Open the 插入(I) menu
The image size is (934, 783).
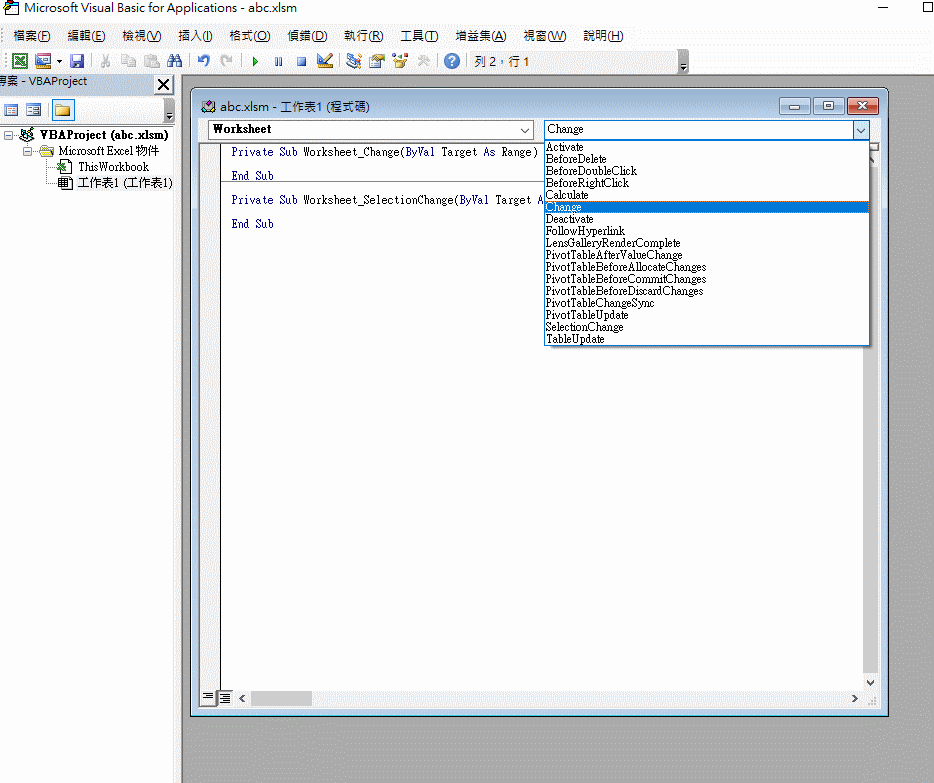click(x=195, y=36)
